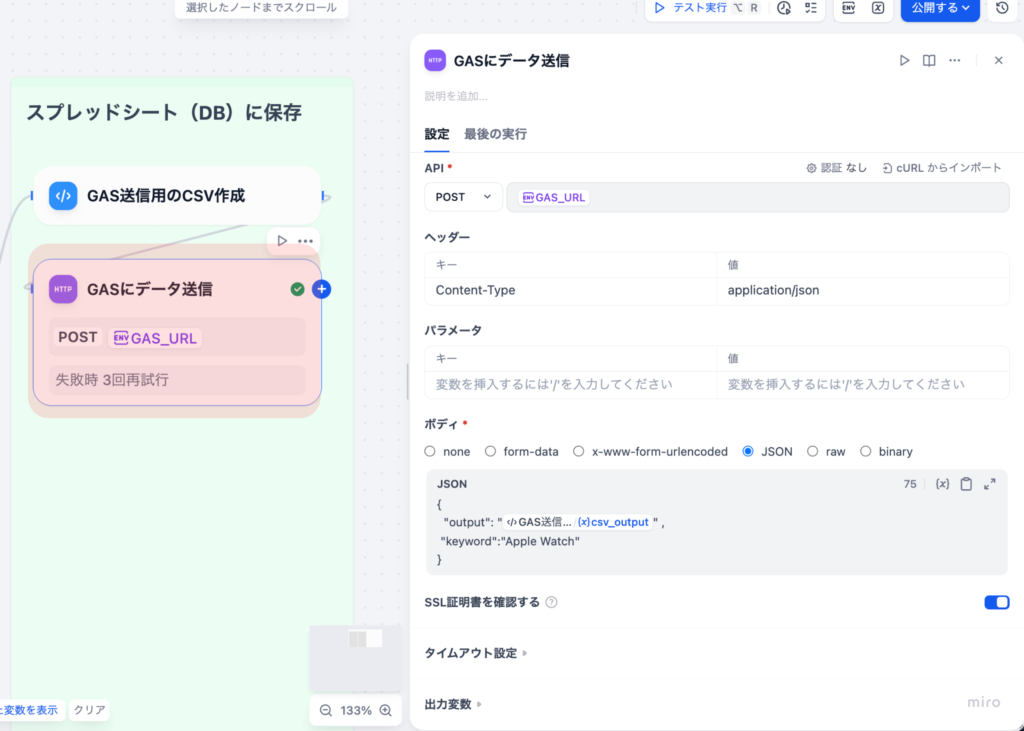Open the POST method dropdown
Viewport: 1024px width, 731px height.
pyautogui.click(x=463, y=197)
